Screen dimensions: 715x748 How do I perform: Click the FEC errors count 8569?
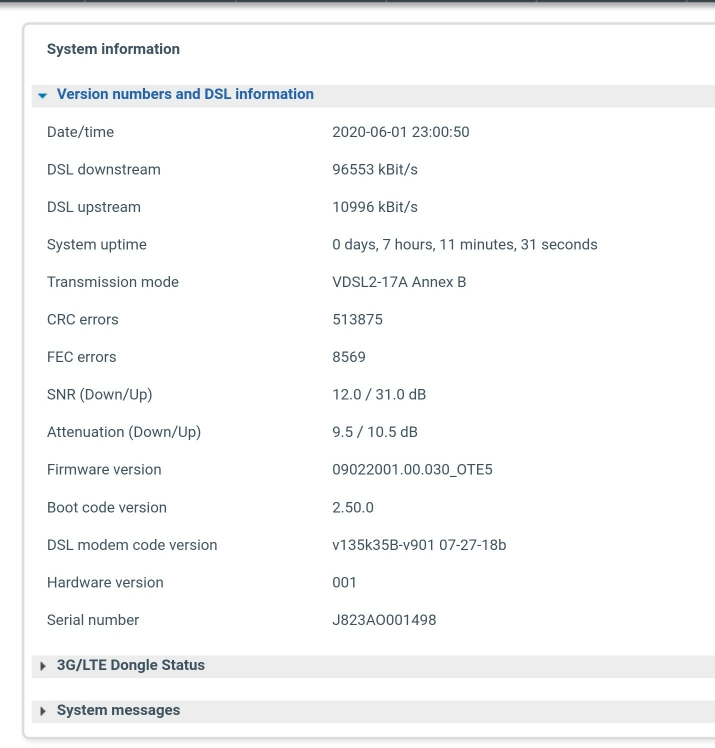(x=349, y=357)
